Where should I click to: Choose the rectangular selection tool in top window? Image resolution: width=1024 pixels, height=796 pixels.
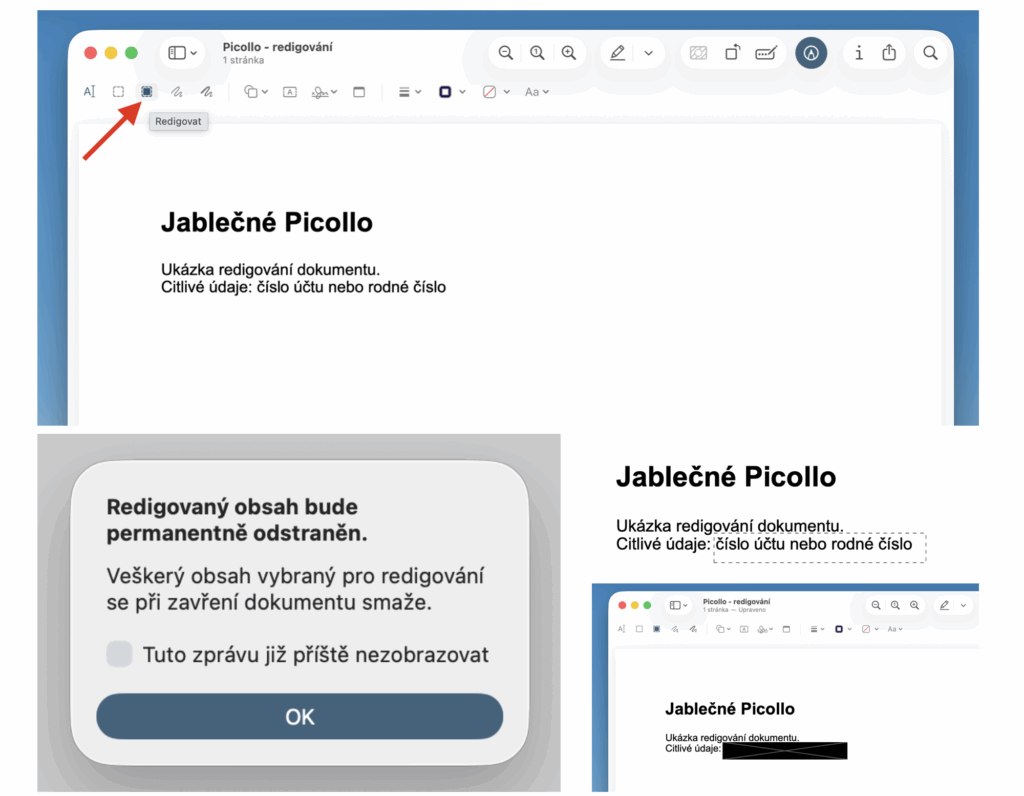click(118, 92)
